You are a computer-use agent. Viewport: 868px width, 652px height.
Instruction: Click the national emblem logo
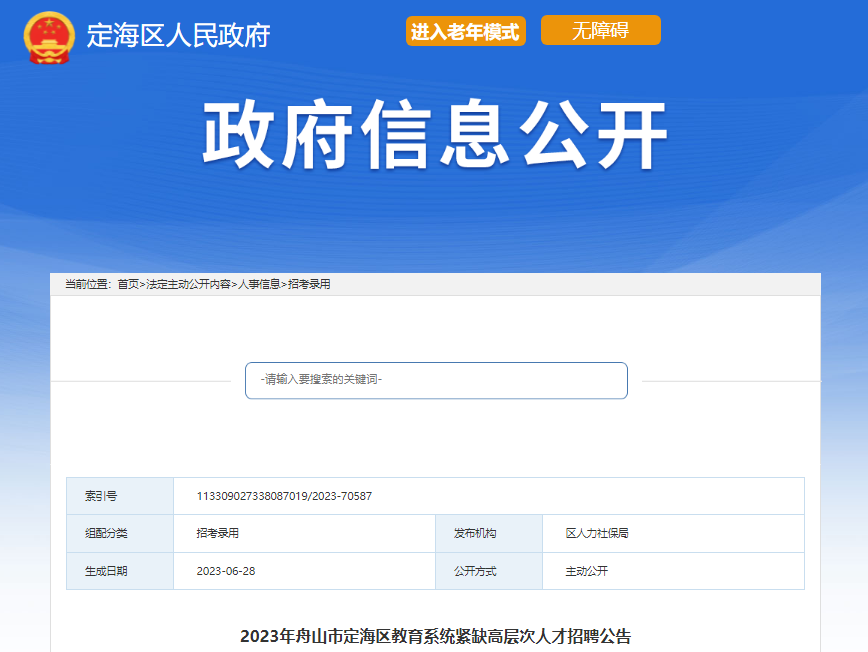pos(48,37)
